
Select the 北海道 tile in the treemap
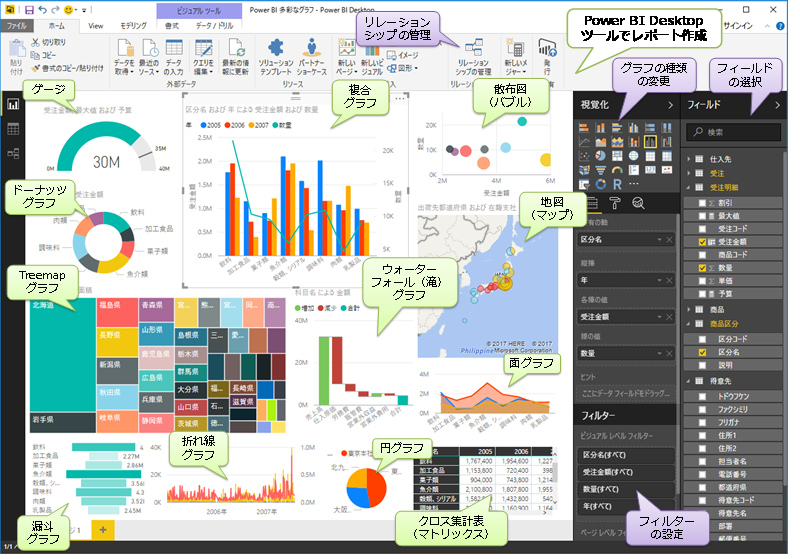click(63, 354)
